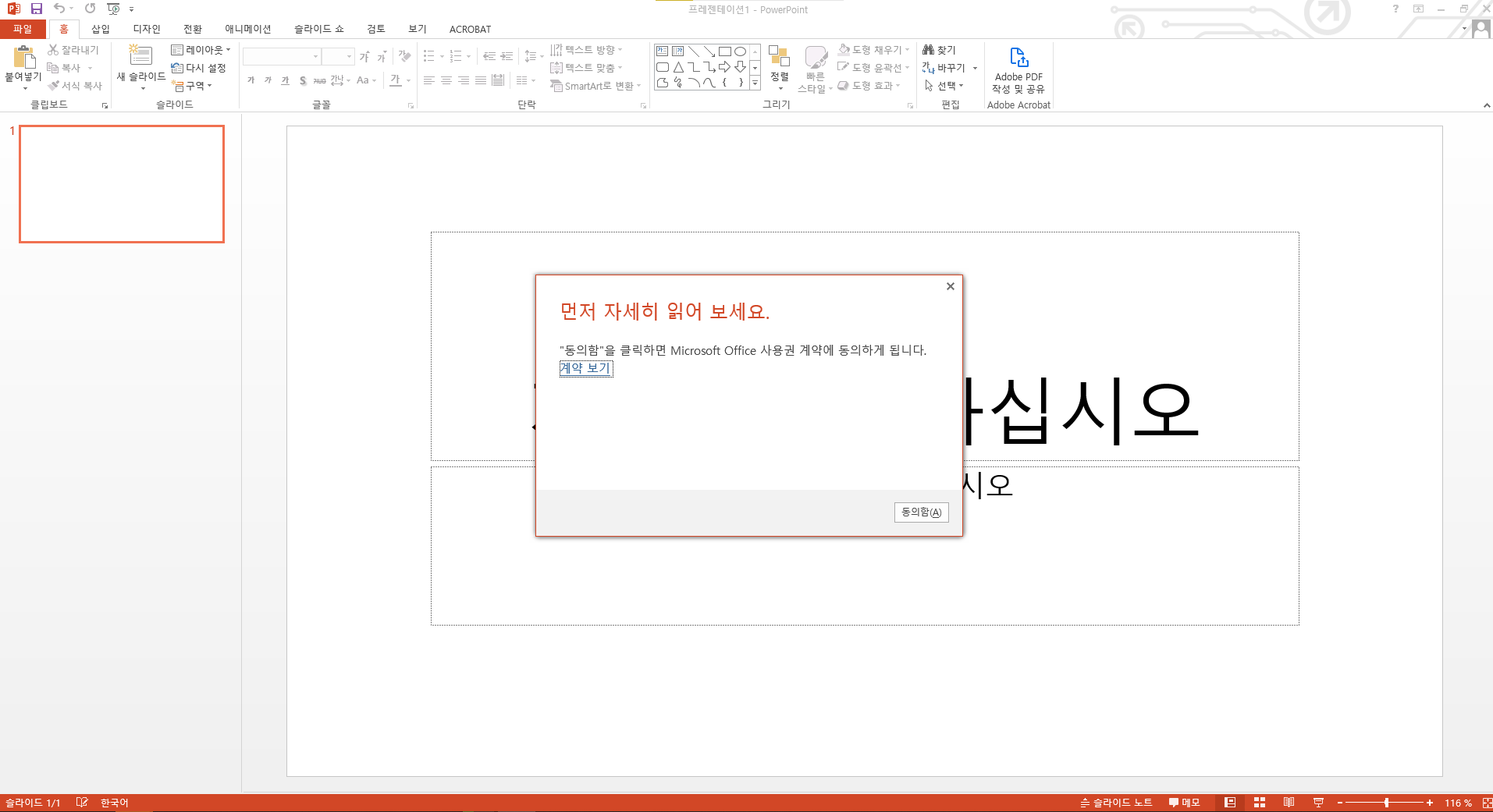Image resolution: width=1493 pixels, height=812 pixels.
Task: Toggle the comments (메모) pane
Action: point(1184,803)
